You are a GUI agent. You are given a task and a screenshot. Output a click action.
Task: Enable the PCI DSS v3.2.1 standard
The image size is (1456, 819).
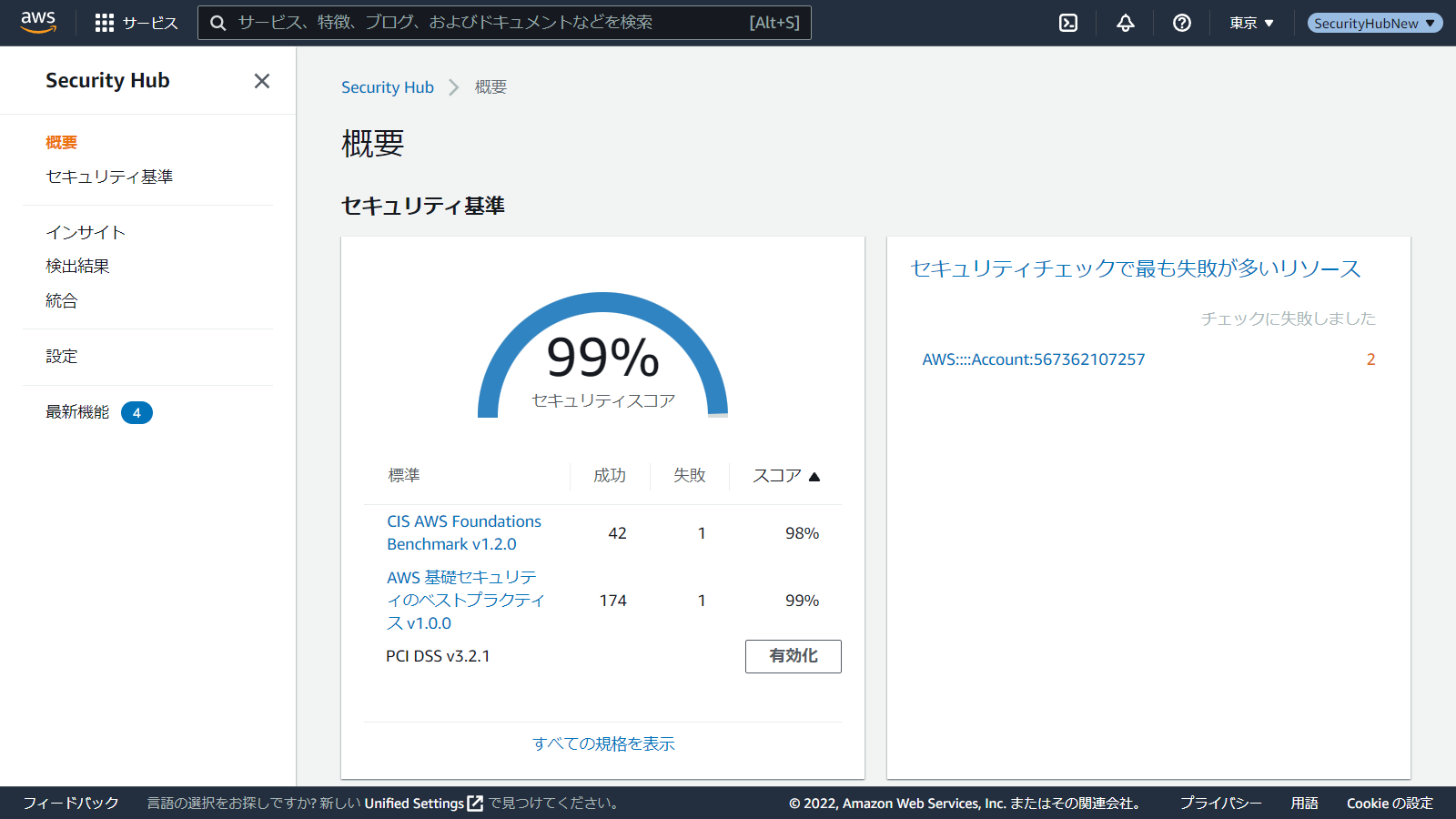pyautogui.click(x=793, y=656)
